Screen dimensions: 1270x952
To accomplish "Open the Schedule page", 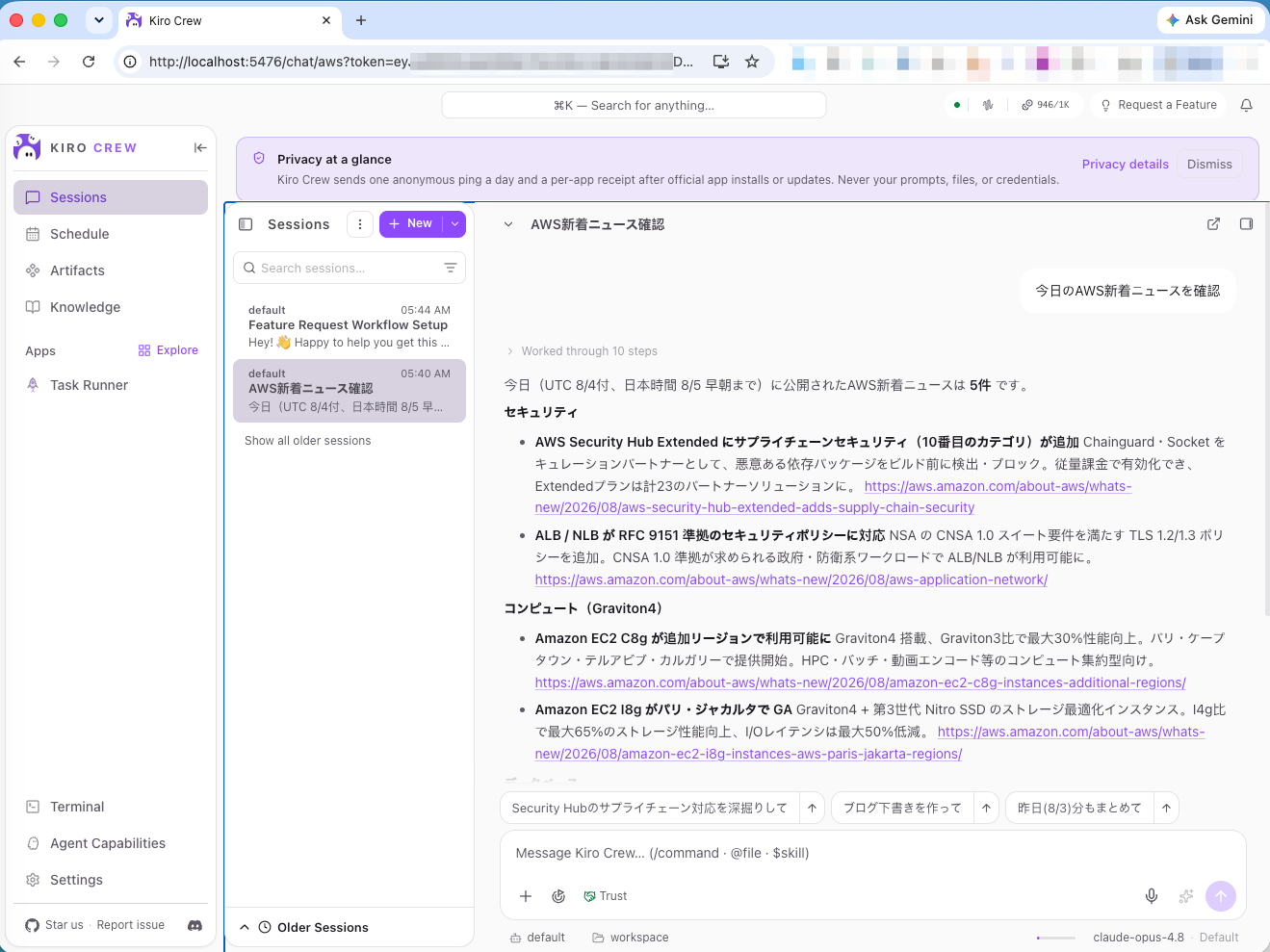I will pyautogui.click(x=111, y=234).
